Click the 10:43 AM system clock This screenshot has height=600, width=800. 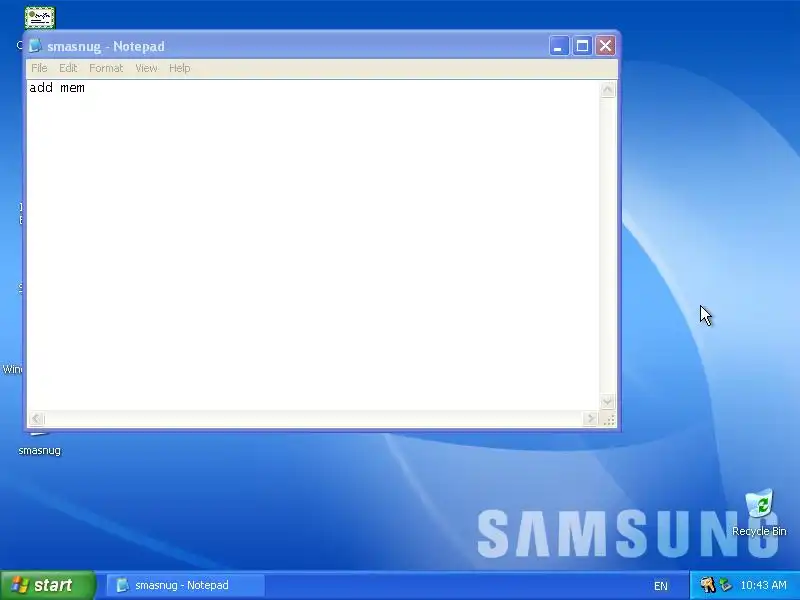(x=763, y=585)
